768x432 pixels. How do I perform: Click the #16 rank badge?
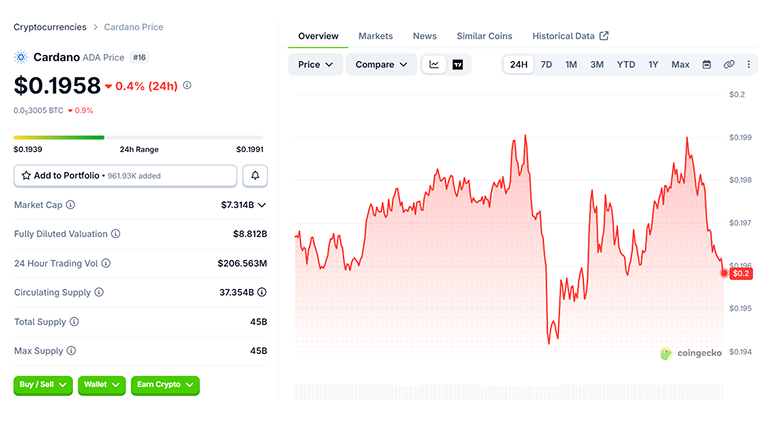140,57
